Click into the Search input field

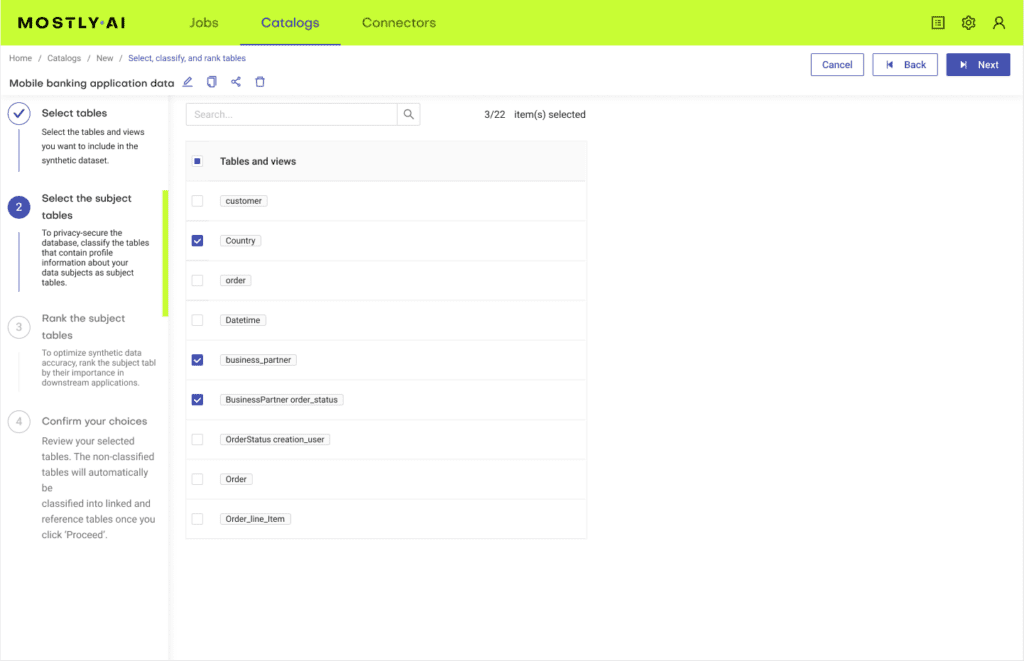[x=292, y=115]
